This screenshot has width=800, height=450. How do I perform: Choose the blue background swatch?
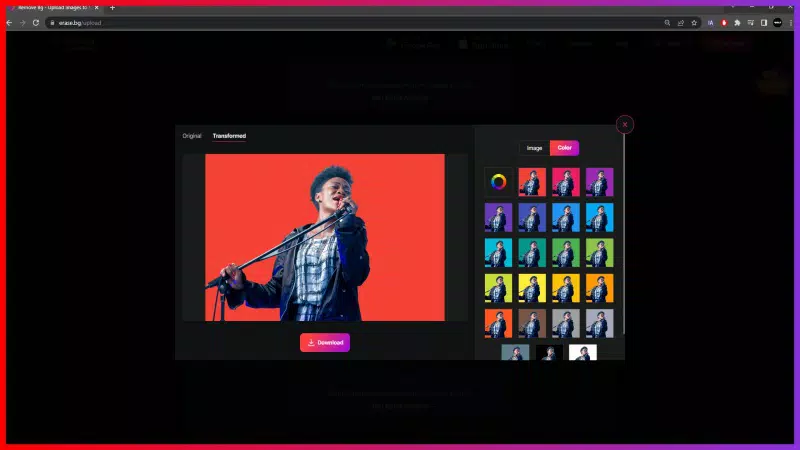(566, 217)
